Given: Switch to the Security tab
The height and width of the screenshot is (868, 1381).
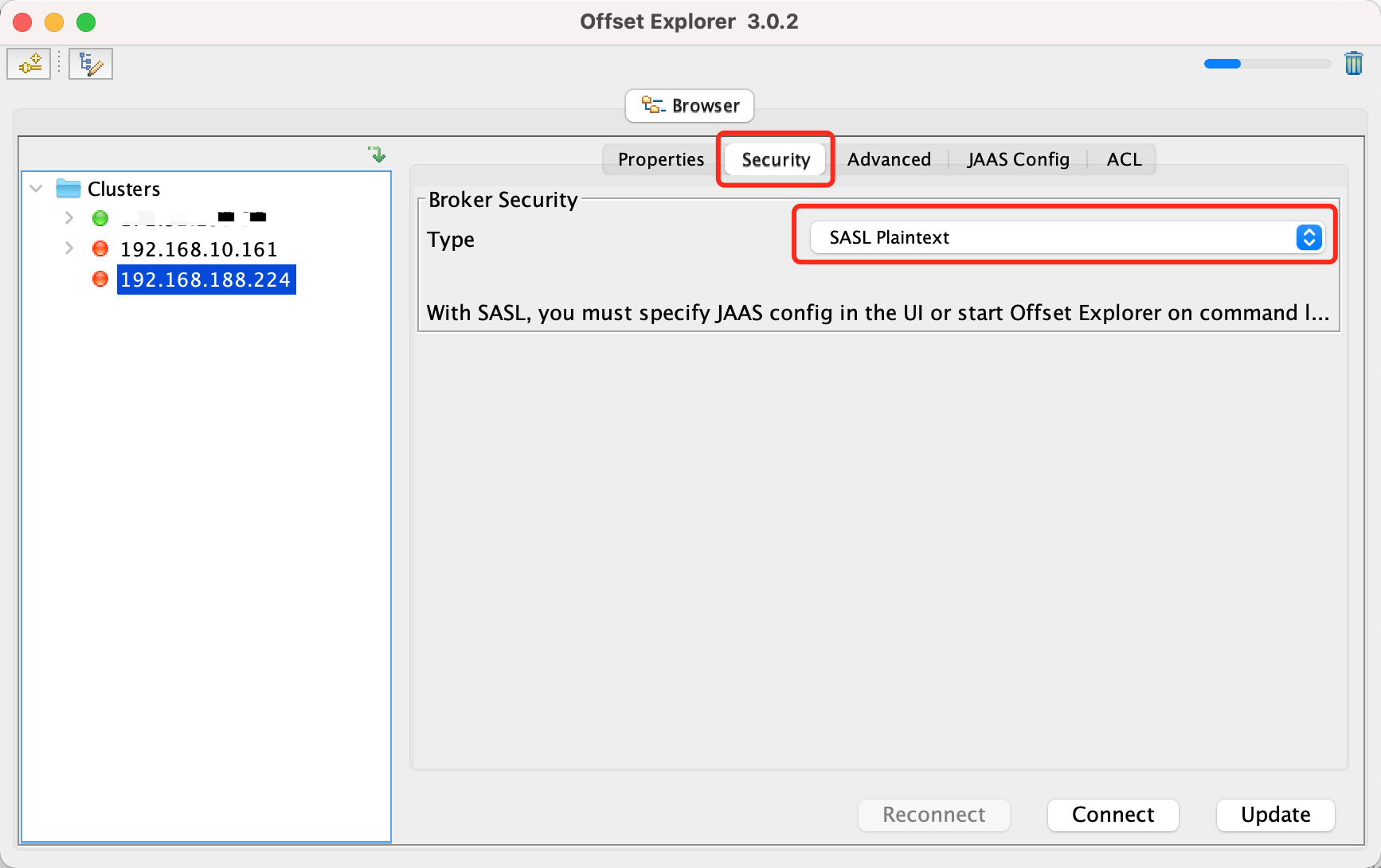Looking at the screenshot, I should tap(776, 159).
